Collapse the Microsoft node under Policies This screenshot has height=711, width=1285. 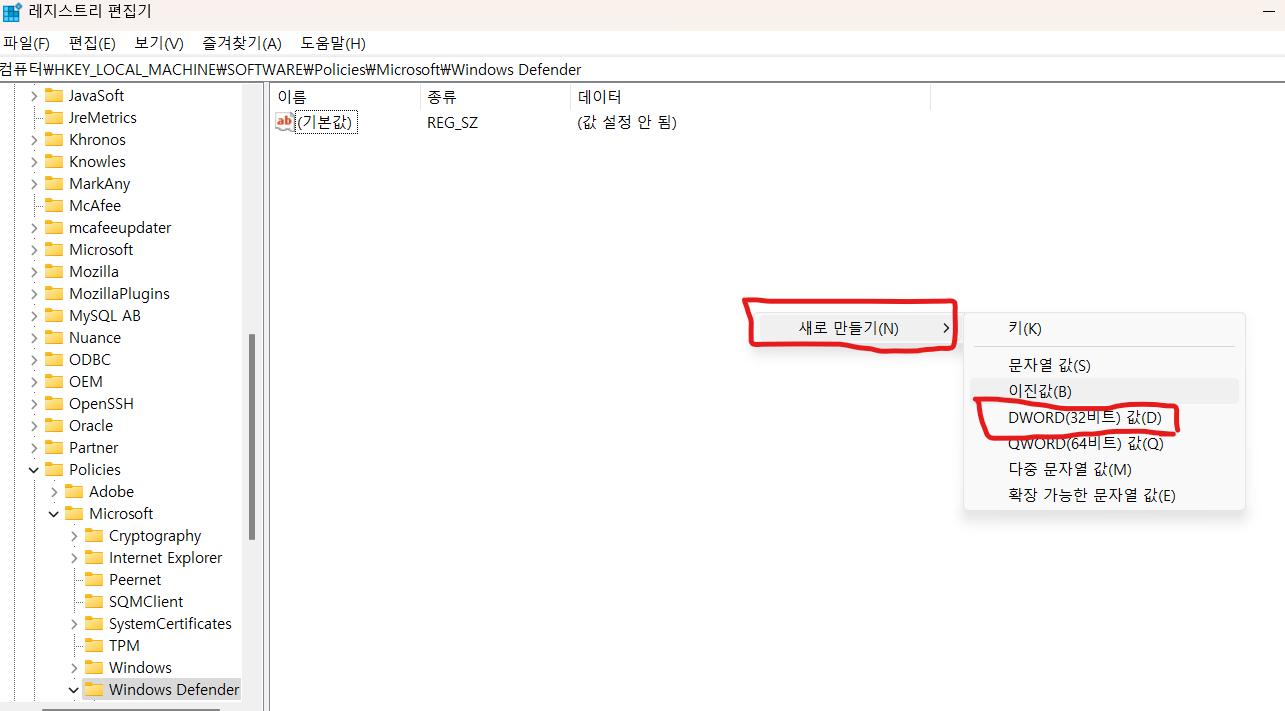[x=54, y=514]
